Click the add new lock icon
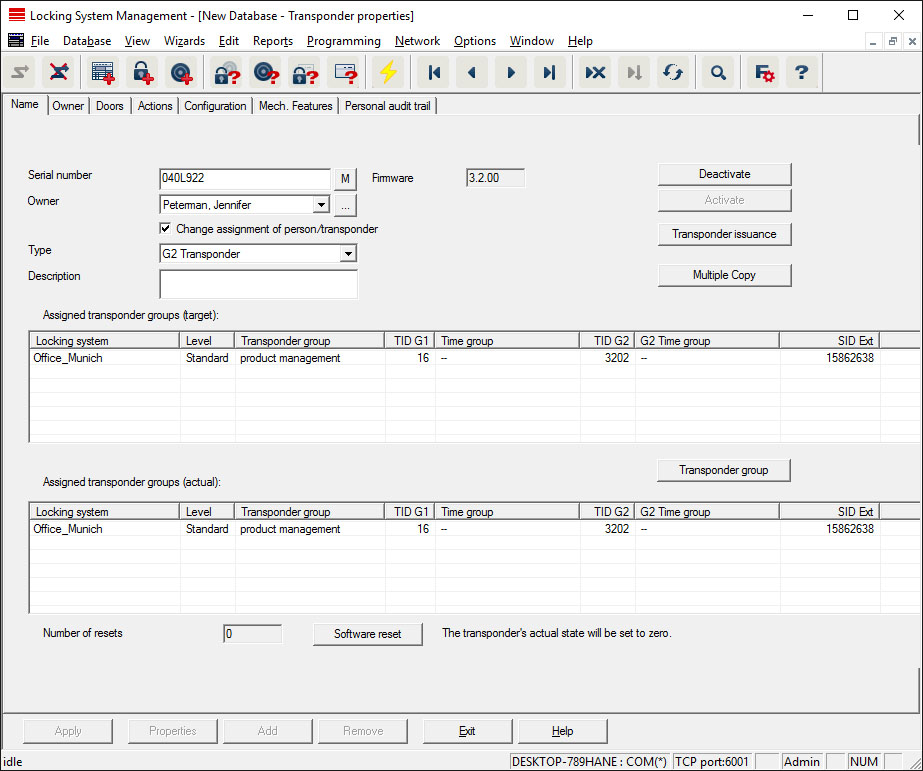The height and width of the screenshot is (771, 923). 142,73
